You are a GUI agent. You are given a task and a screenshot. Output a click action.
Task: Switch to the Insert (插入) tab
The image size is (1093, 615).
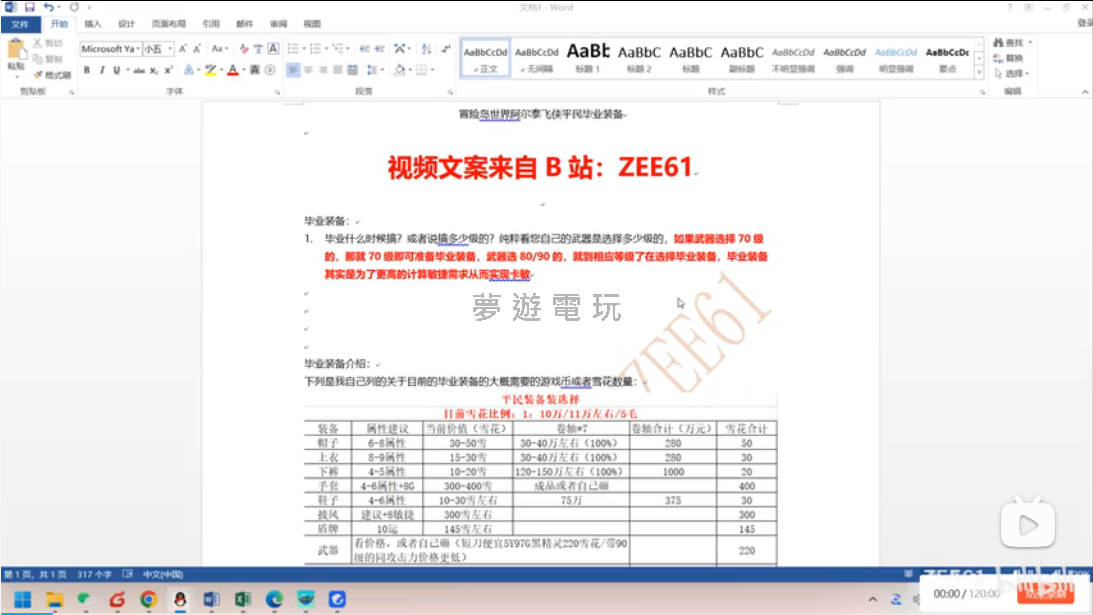93,24
